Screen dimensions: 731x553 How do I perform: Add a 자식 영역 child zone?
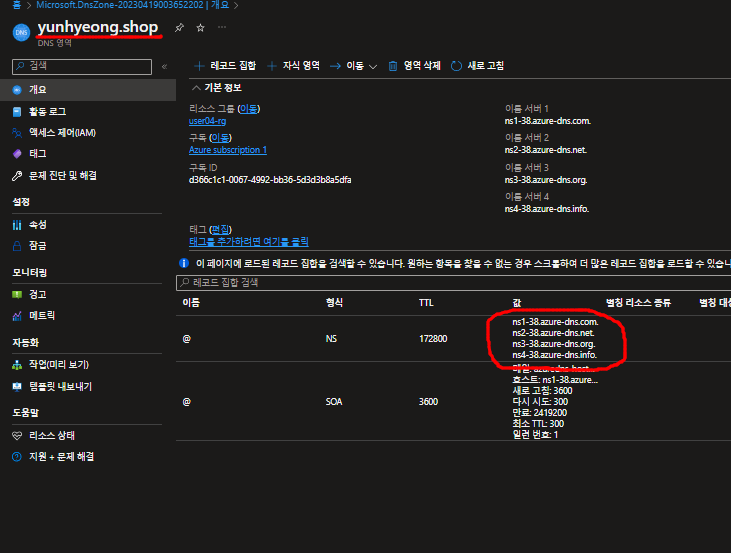(x=293, y=66)
